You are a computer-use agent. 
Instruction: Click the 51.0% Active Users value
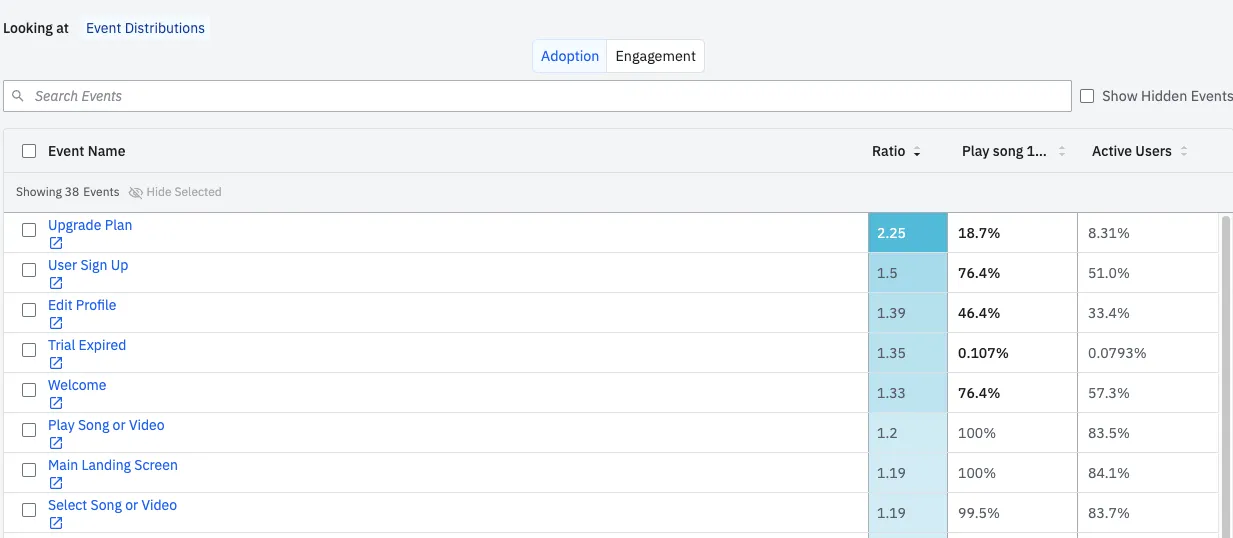click(x=1109, y=273)
